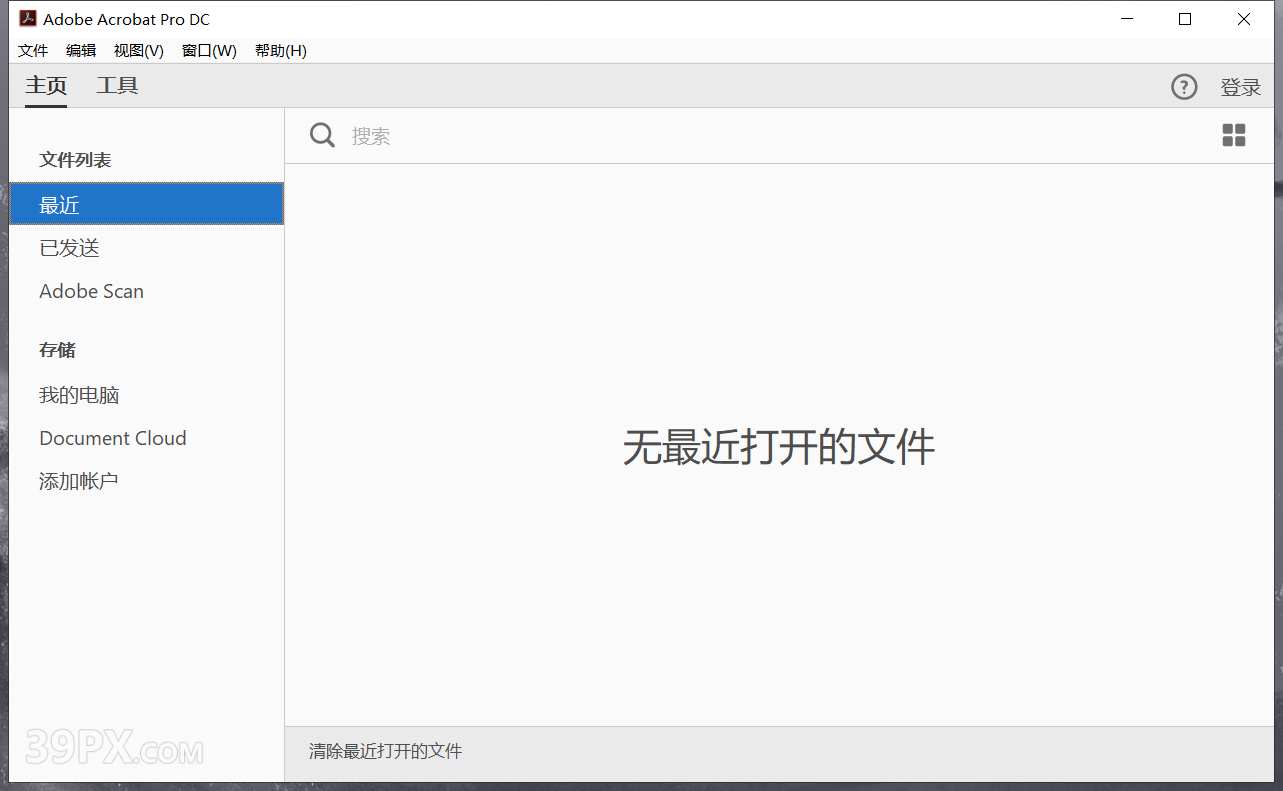This screenshot has width=1283, height=791.
Task: Open the 帮助(H) menu
Action: point(281,51)
